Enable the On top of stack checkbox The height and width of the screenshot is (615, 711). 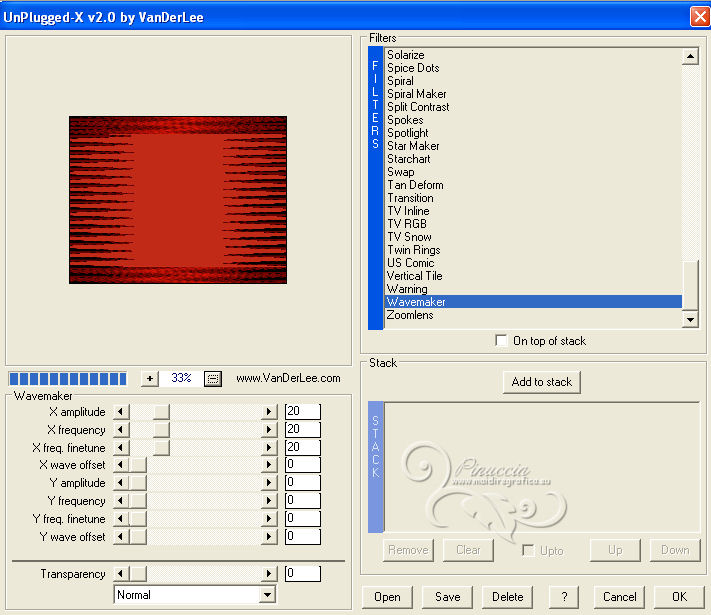501,341
